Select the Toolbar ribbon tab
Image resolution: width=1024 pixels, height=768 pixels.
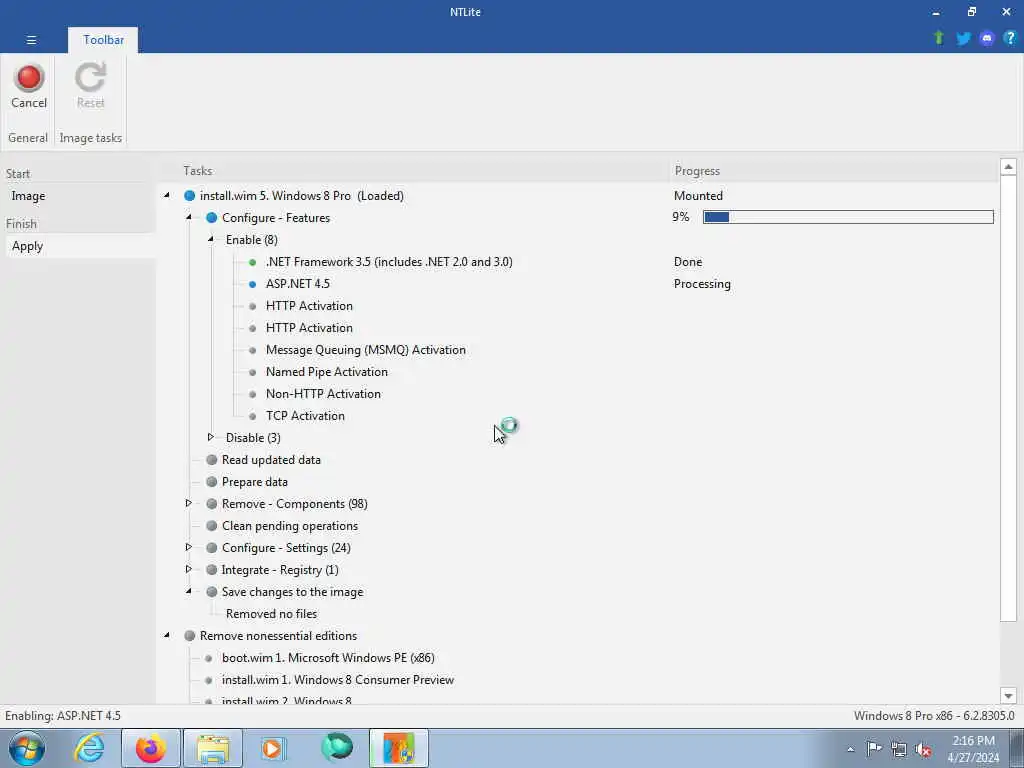(103, 40)
